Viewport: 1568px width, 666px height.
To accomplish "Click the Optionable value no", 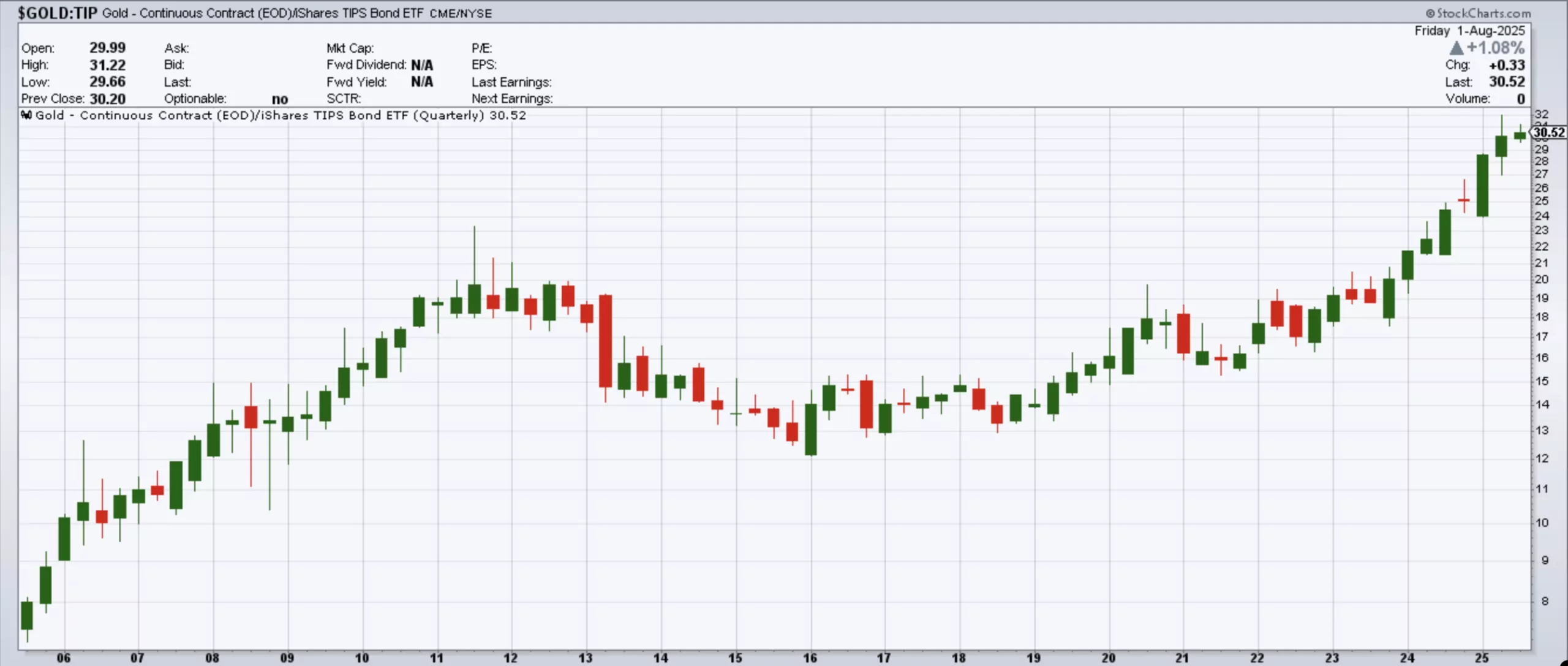I will (280, 99).
